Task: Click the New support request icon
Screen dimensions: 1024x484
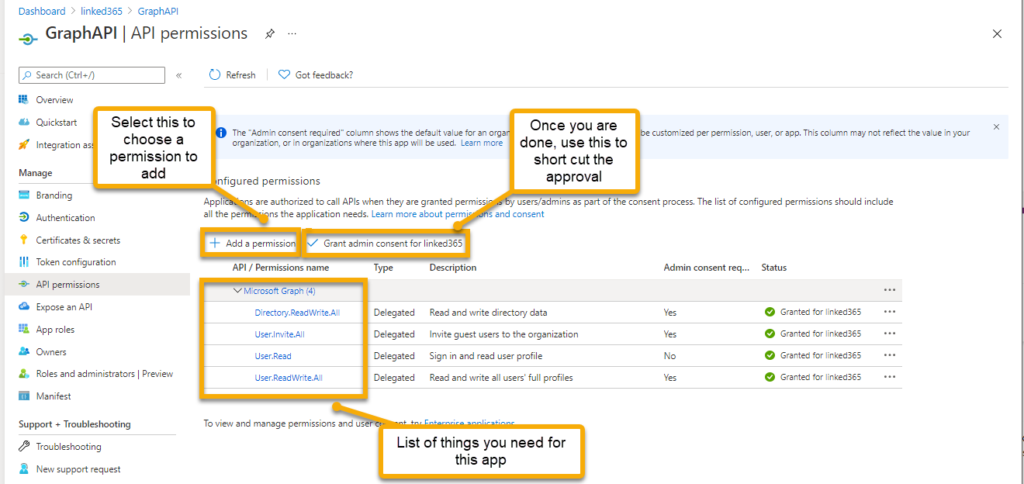Action: (x=24, y=469)
